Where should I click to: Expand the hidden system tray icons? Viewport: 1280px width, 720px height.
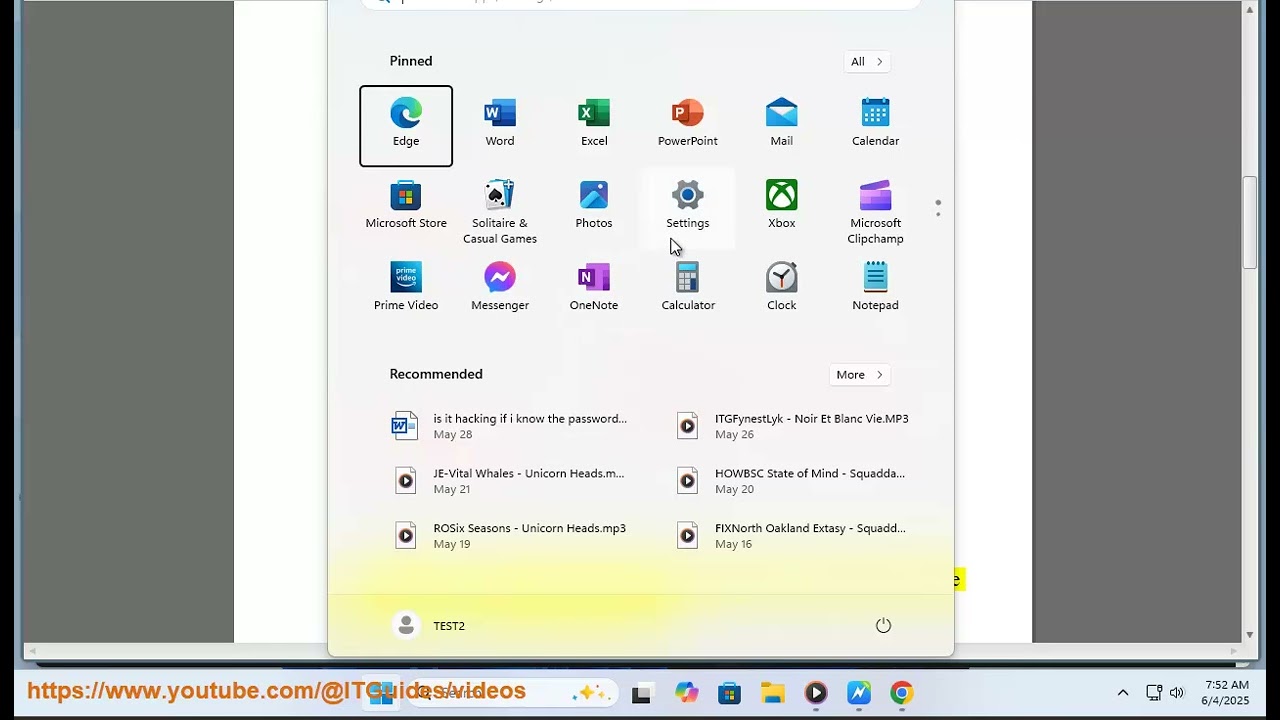[x=1123, y=693]
